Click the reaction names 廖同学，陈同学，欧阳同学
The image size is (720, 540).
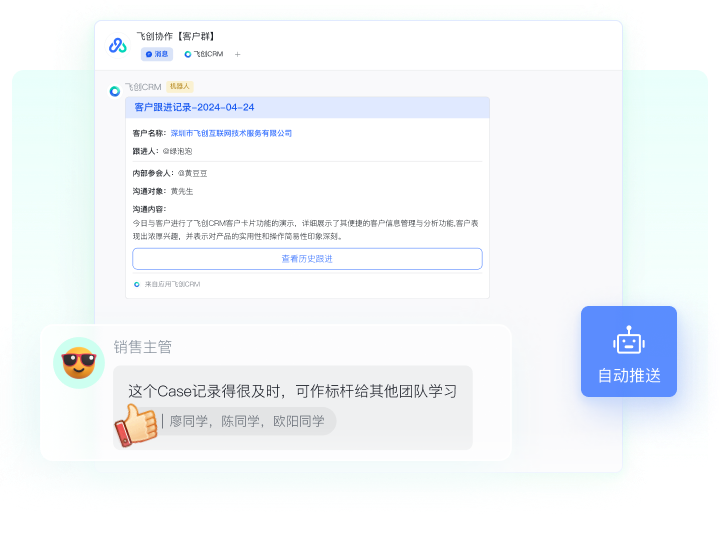click(x=247, y=421)
